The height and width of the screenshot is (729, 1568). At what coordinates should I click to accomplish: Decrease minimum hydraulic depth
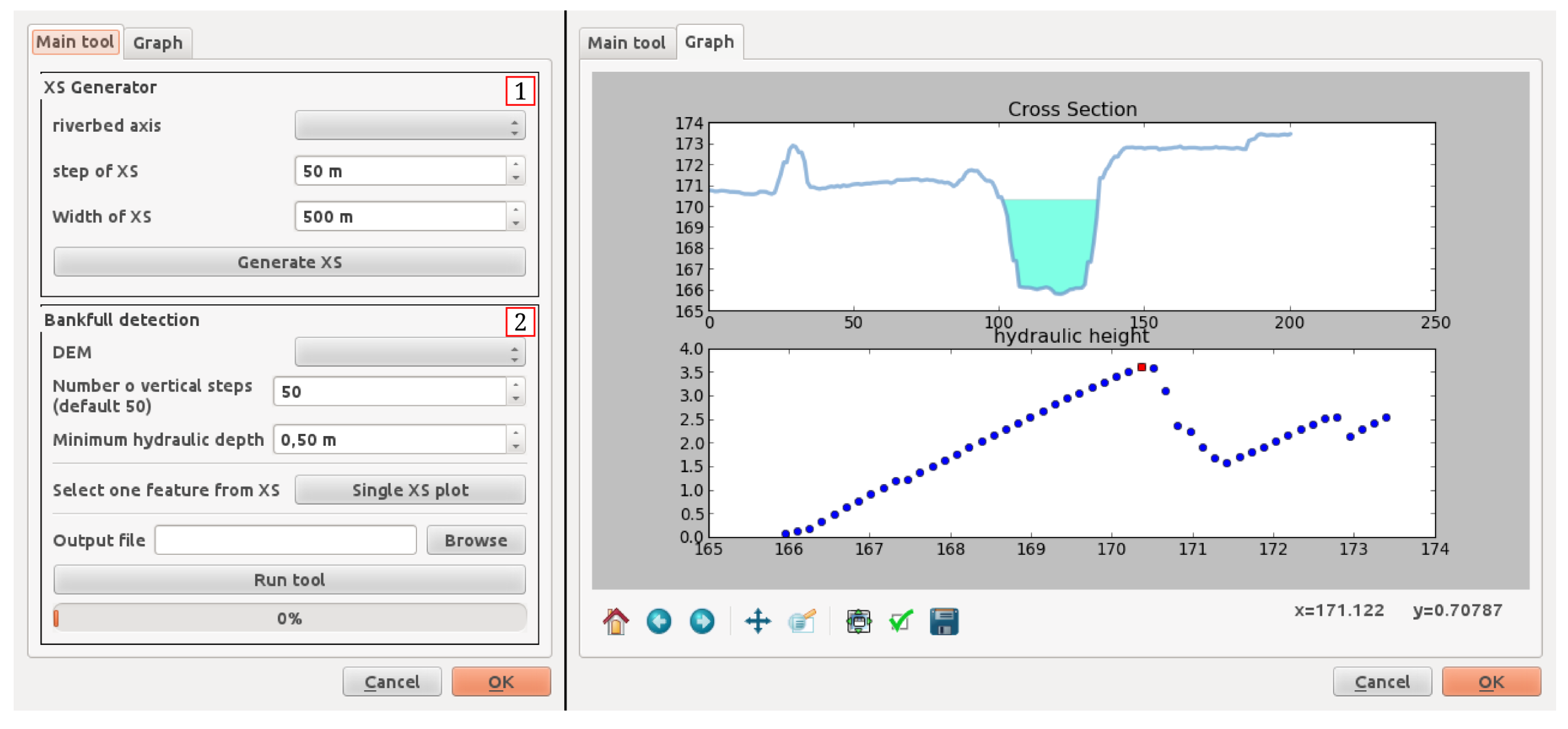[516, 446]
